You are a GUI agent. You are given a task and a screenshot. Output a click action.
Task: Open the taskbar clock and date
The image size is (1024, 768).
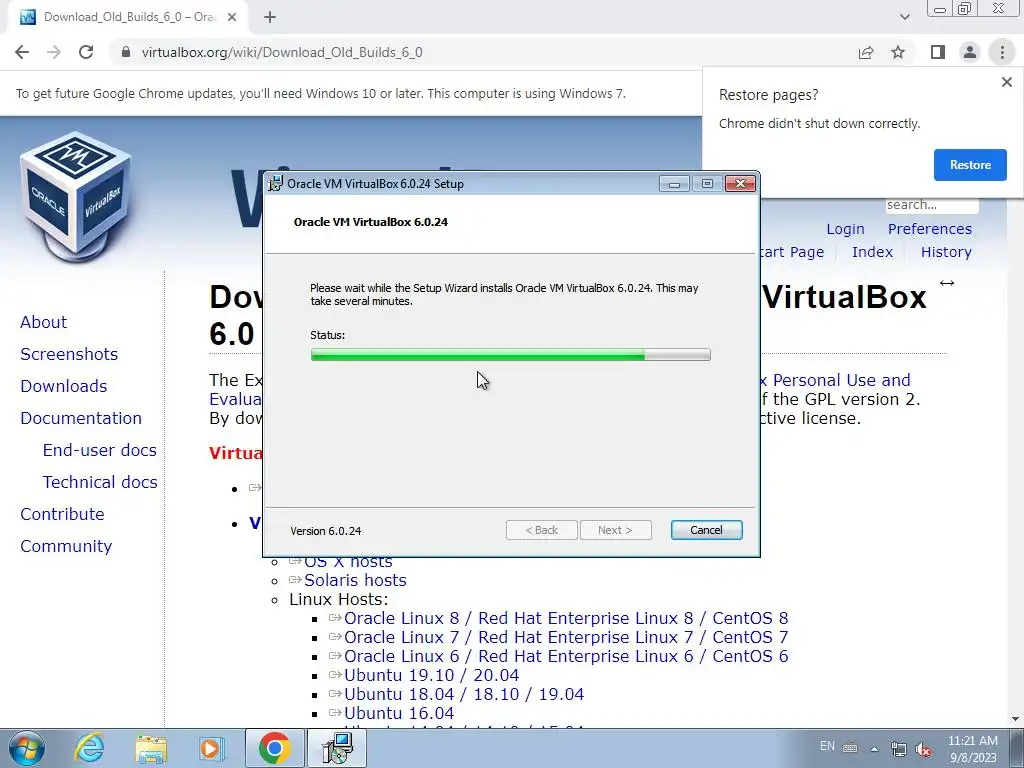point(972,749)
